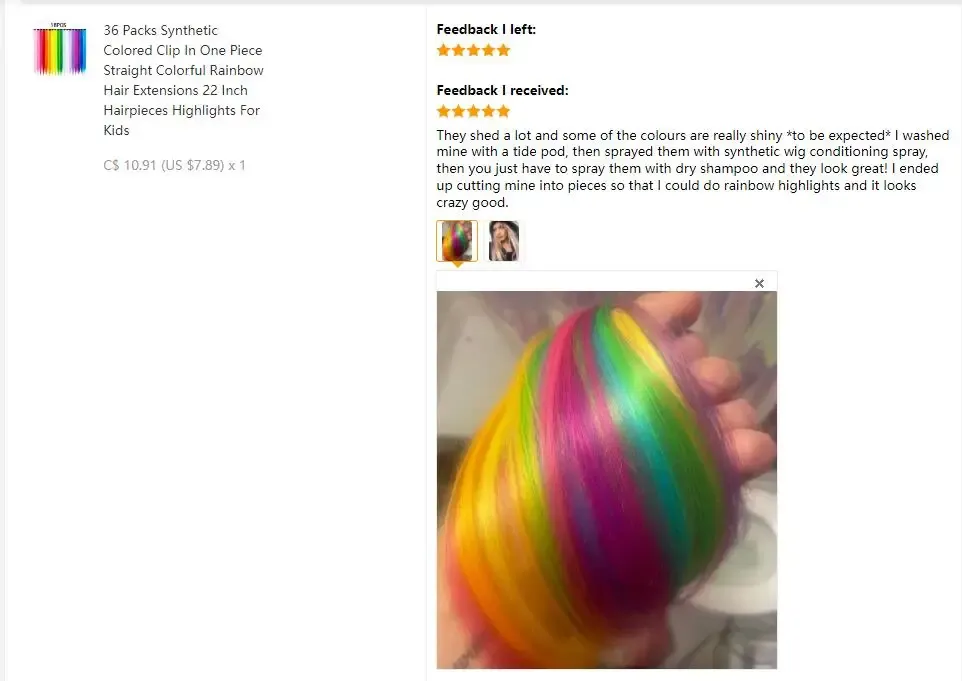This screenshot has width=962, height=681.
Task: Click first star under Feedback I left
Action: tap(444, 50)
